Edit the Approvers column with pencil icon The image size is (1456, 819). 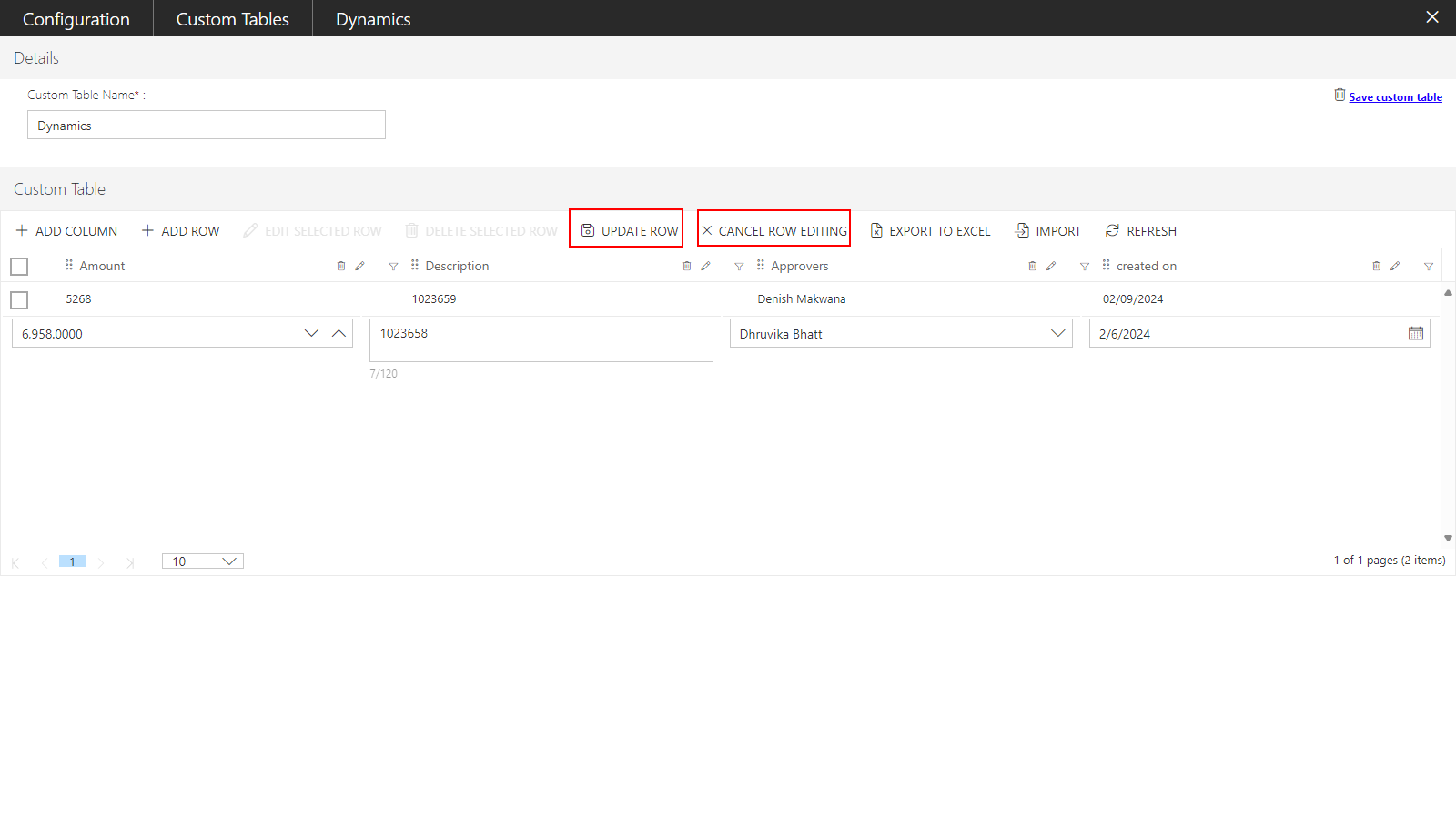pos(1052,266)
